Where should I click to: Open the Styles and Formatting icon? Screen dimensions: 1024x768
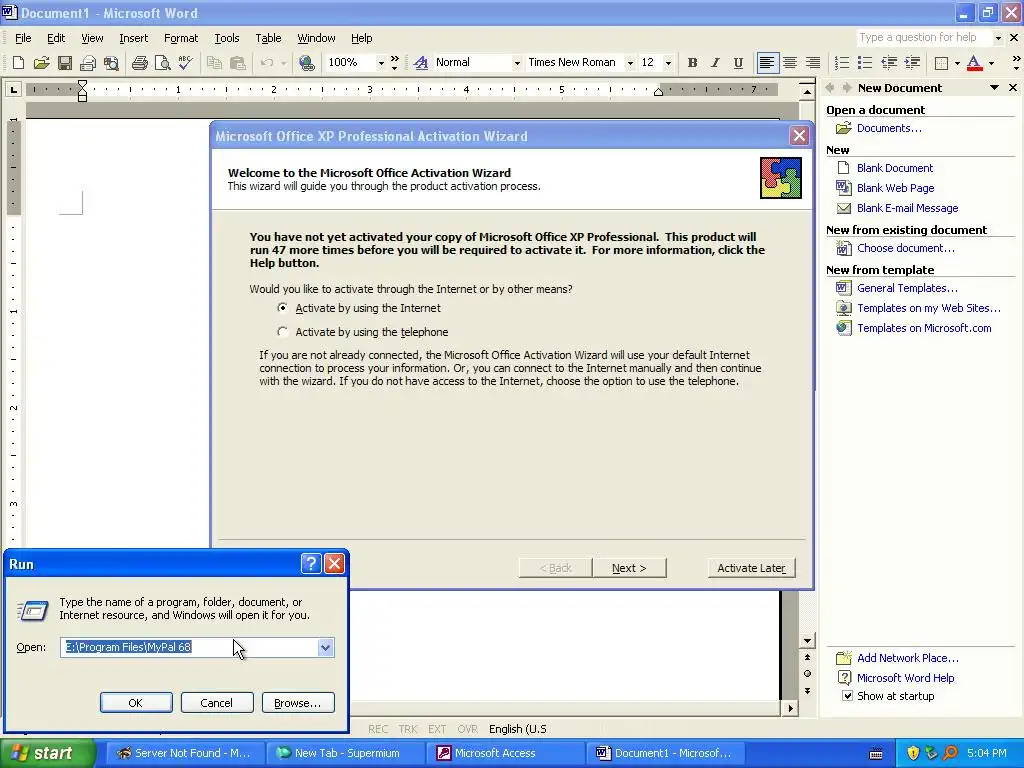click(421, 63)
